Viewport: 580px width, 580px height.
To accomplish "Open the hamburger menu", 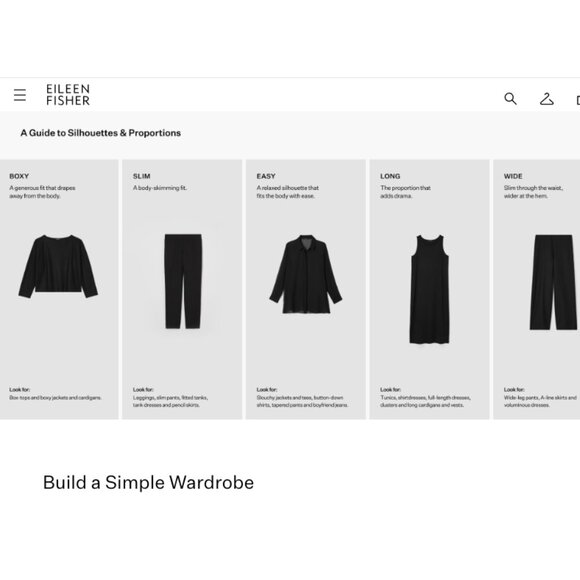I will click(x=20, y=95).
